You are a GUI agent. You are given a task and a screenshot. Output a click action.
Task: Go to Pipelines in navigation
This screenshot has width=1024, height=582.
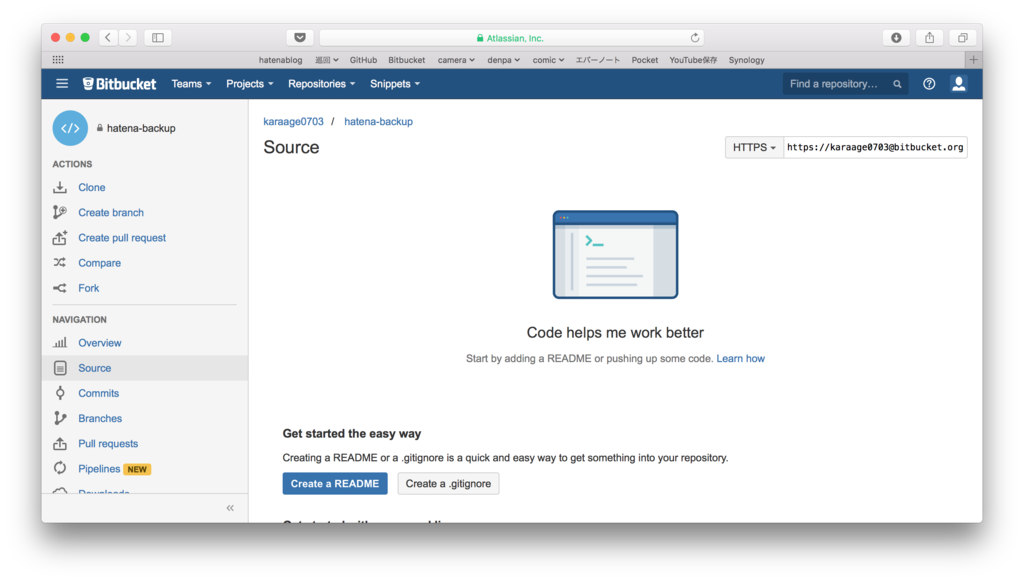point(99,469)
